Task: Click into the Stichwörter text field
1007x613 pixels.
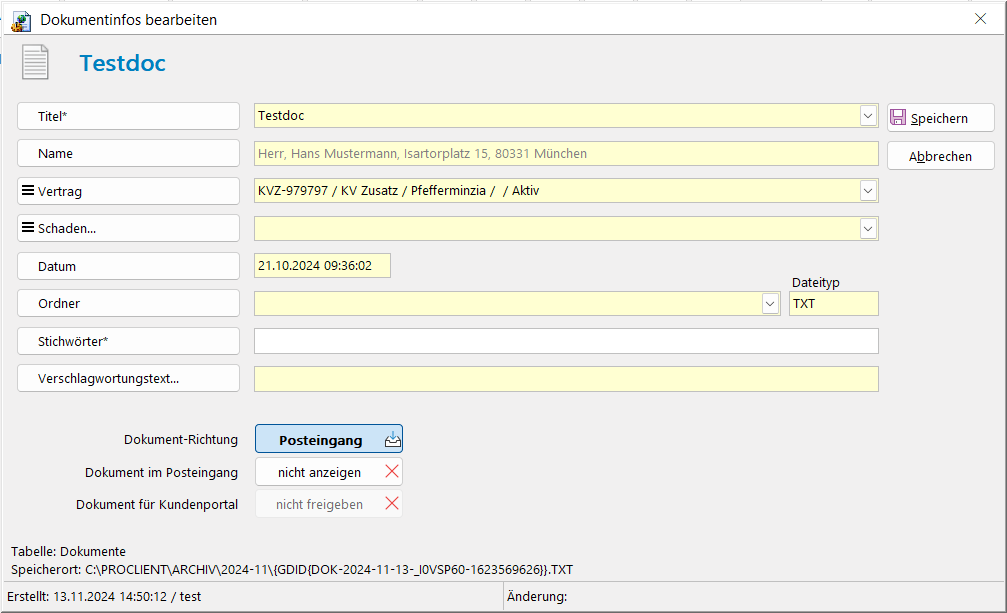Action: [x=566, y=341]
